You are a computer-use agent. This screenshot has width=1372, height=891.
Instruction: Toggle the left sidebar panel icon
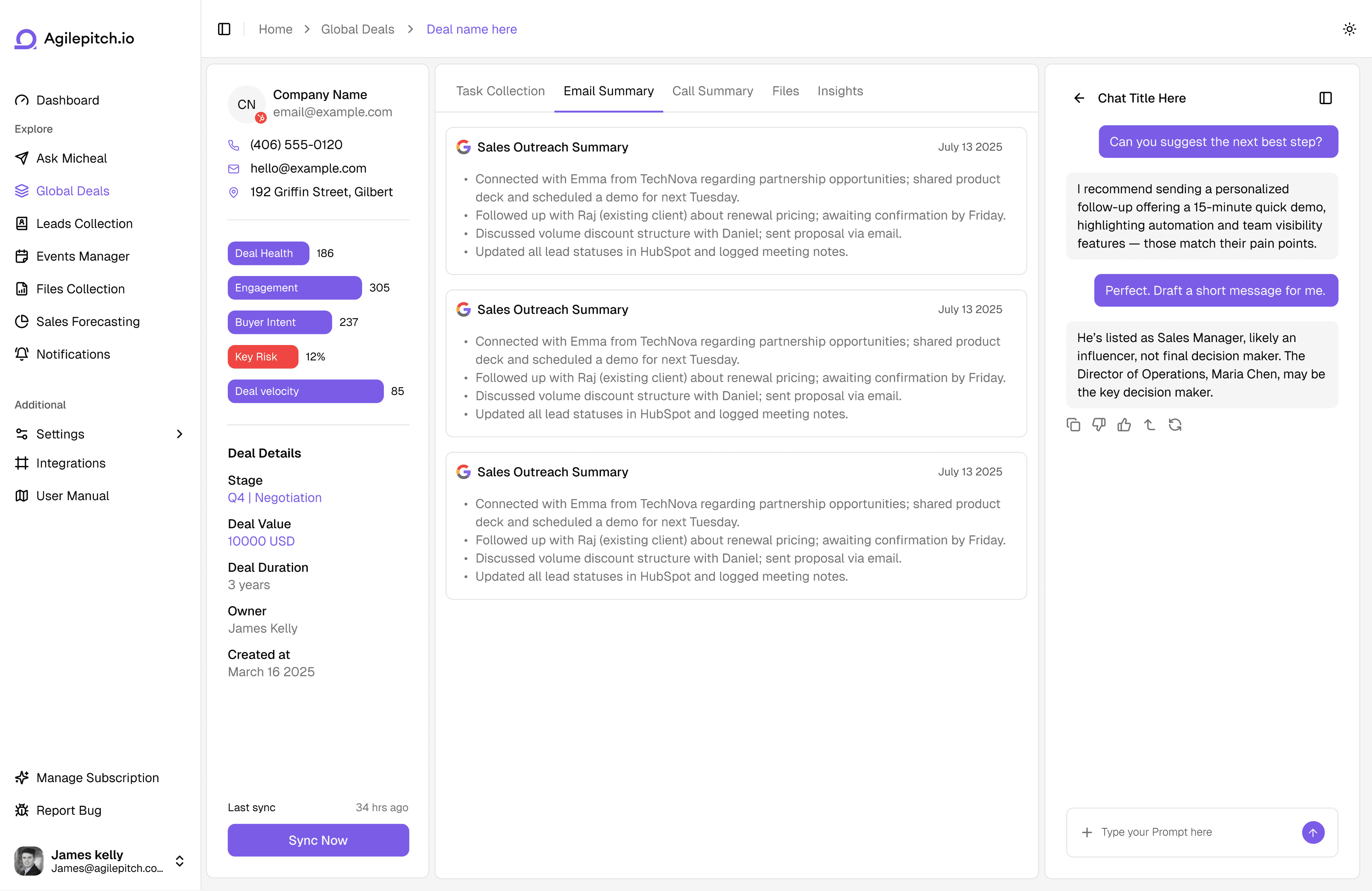point(224,29)
